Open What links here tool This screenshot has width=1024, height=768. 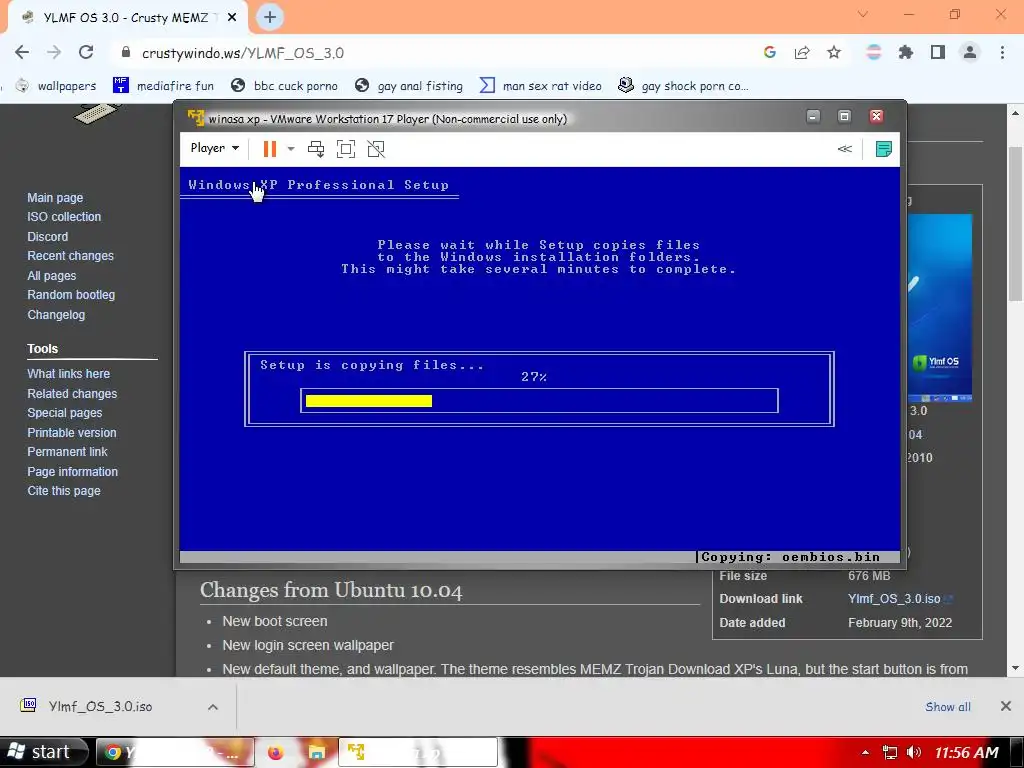69,374
